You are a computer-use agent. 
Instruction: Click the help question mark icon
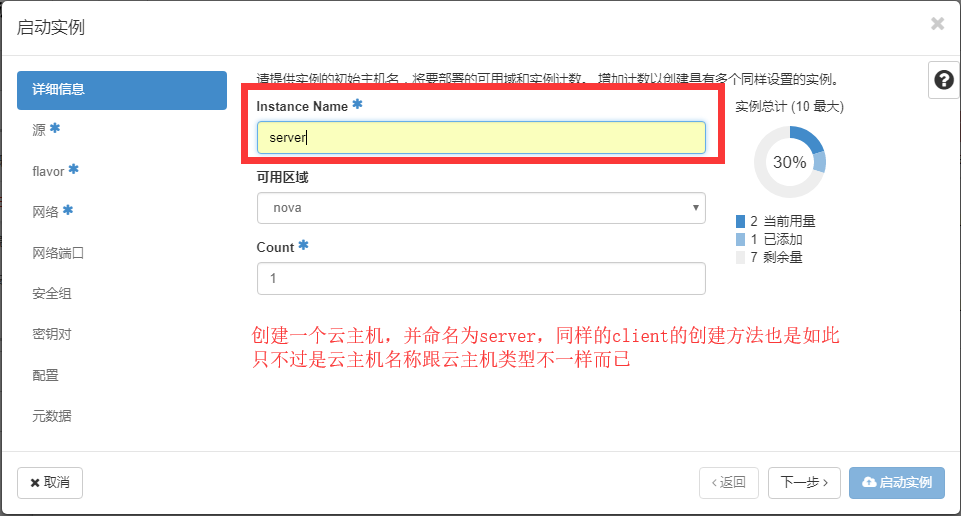click(x=943, y=80)
